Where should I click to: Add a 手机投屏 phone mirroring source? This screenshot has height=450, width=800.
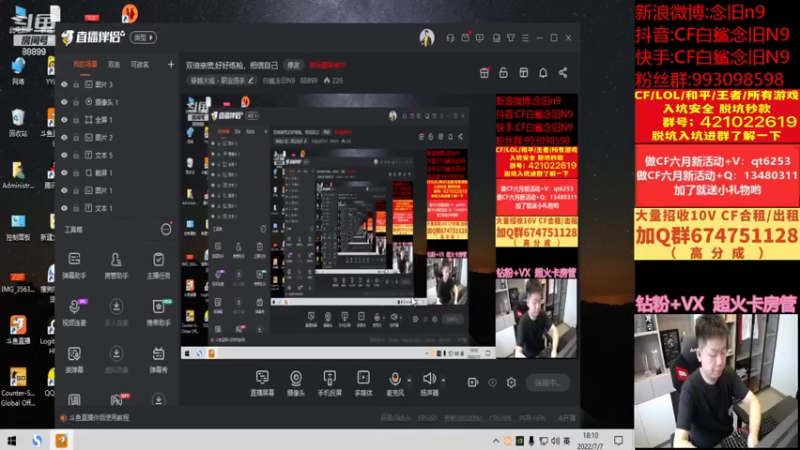(330, 383)
